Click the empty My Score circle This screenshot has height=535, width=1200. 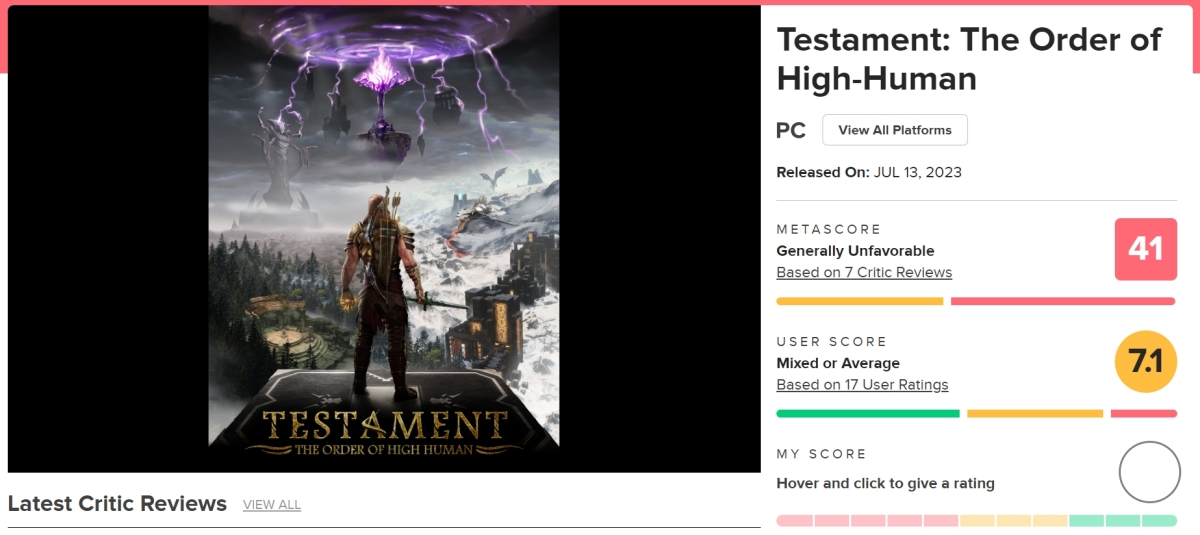coord(1149,472)
